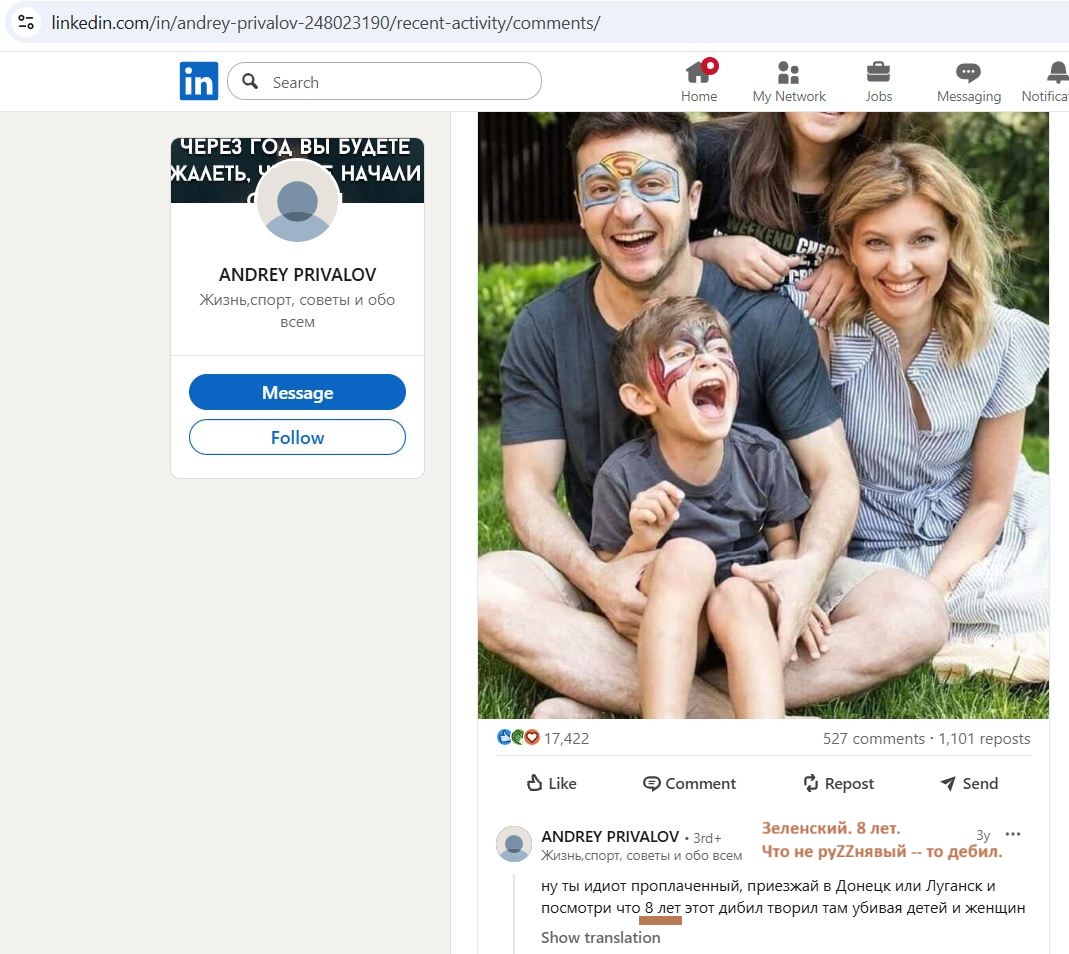The image size is (1069, 954).
Task: Click the commenter's avatar next to the comment
Action: point(514,844)
